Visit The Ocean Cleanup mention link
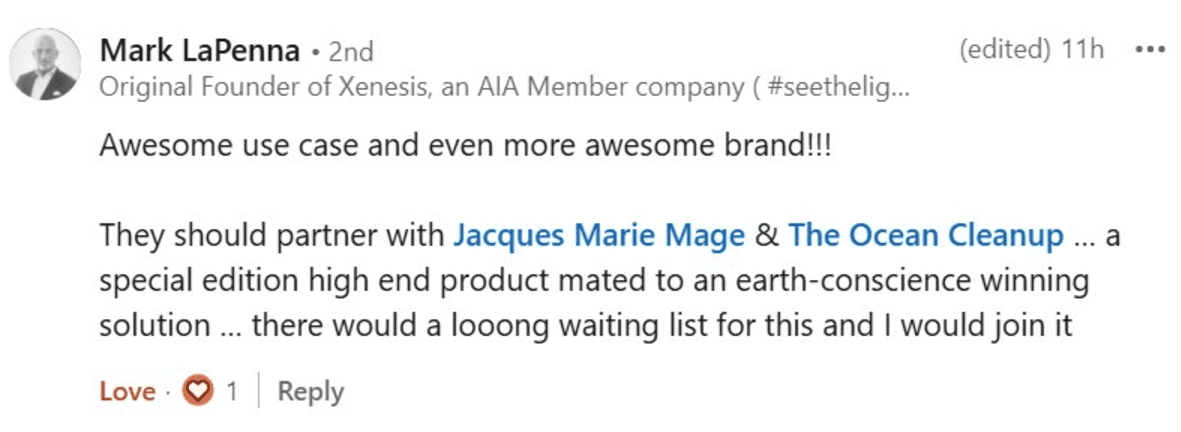The image size is (1181, 432). pyautogui.click(x=925, y=236)
